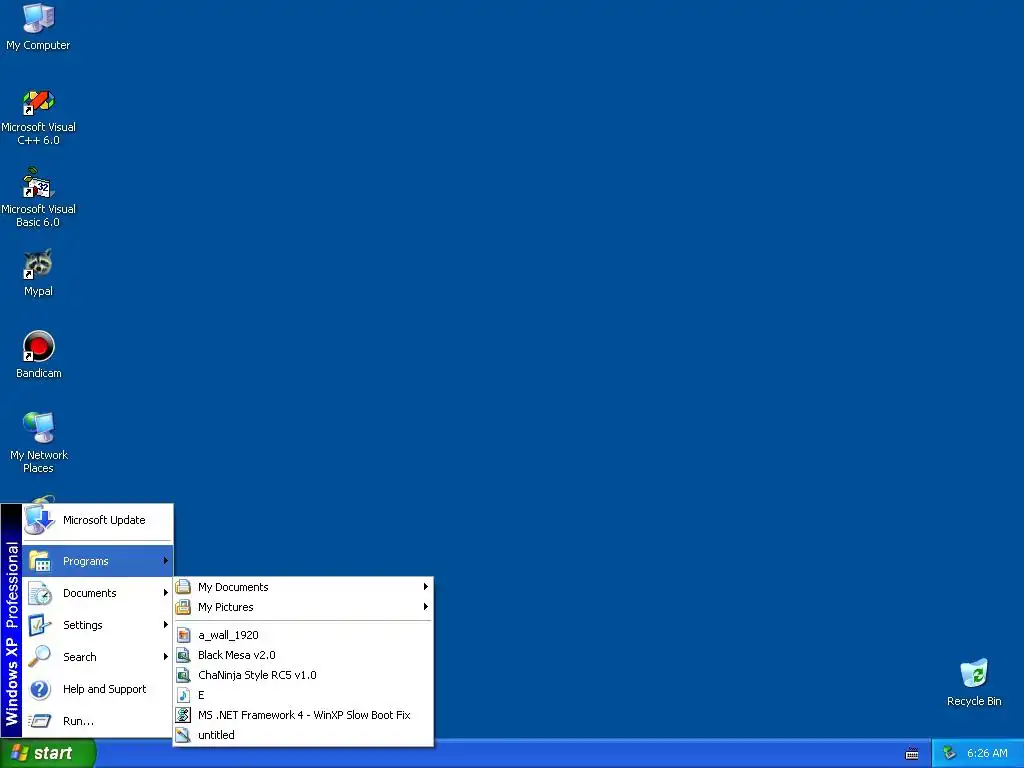Viewport: 1024px width, 768px height.
Task: Click the Documents menu icon
Action: coord(40,593)
